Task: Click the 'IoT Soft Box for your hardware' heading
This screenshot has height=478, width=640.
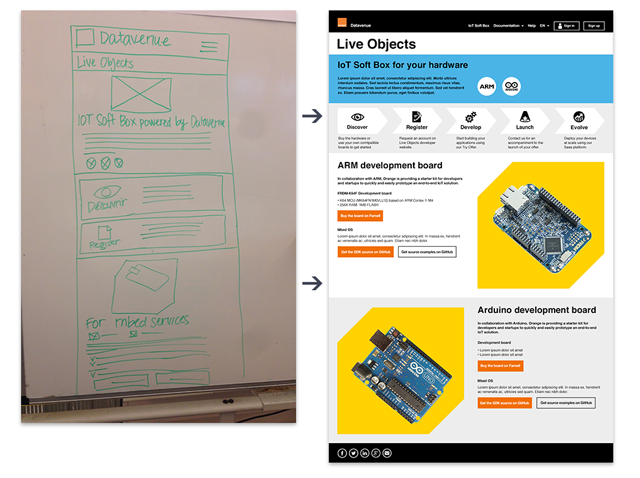Action: point(402,65)
